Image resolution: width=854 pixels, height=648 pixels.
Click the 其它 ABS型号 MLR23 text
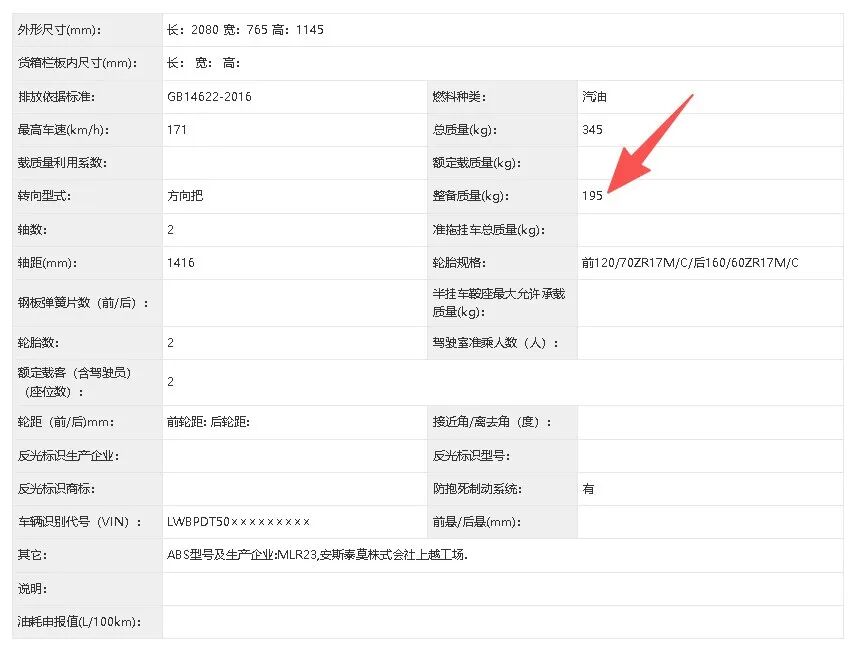(317, 555)
